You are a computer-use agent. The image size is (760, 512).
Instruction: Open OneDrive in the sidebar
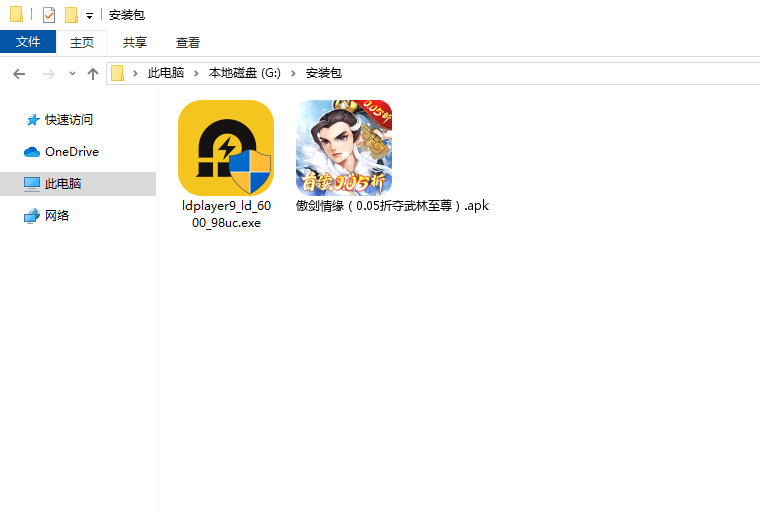click(x=72, y=152)
